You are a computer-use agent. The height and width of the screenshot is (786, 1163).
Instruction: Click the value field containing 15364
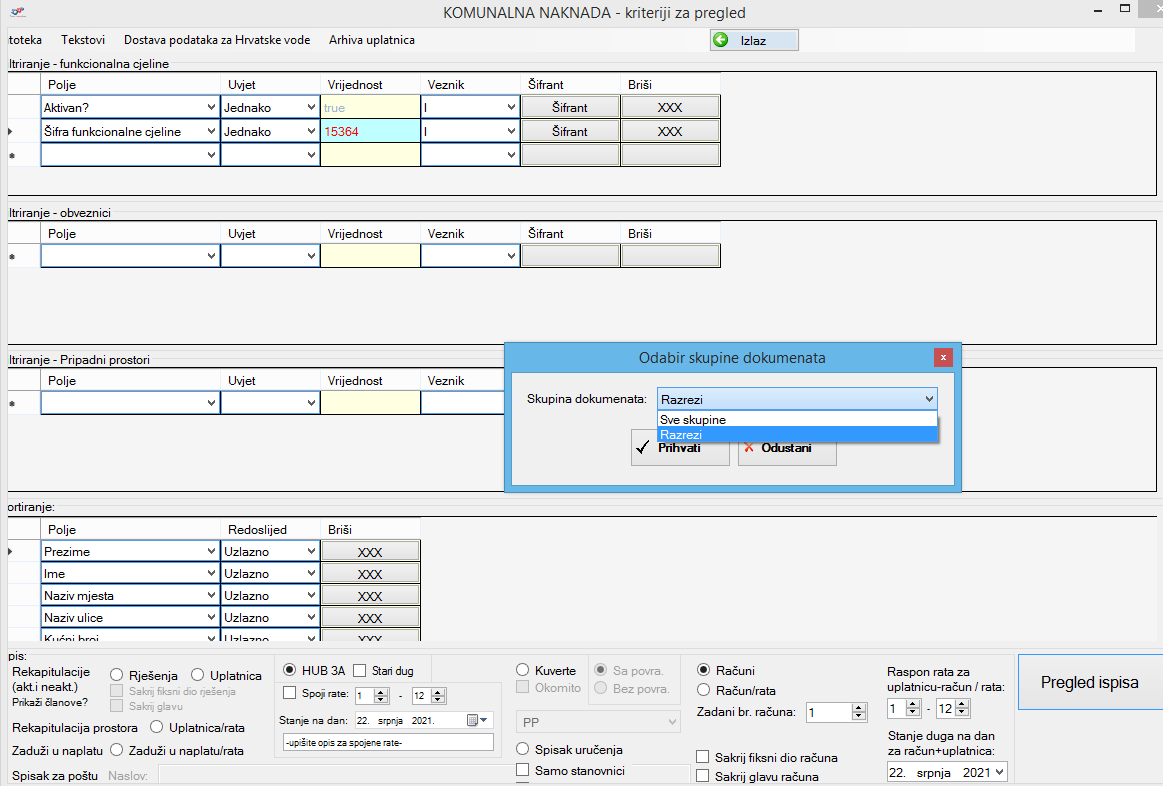click(370, 131)
